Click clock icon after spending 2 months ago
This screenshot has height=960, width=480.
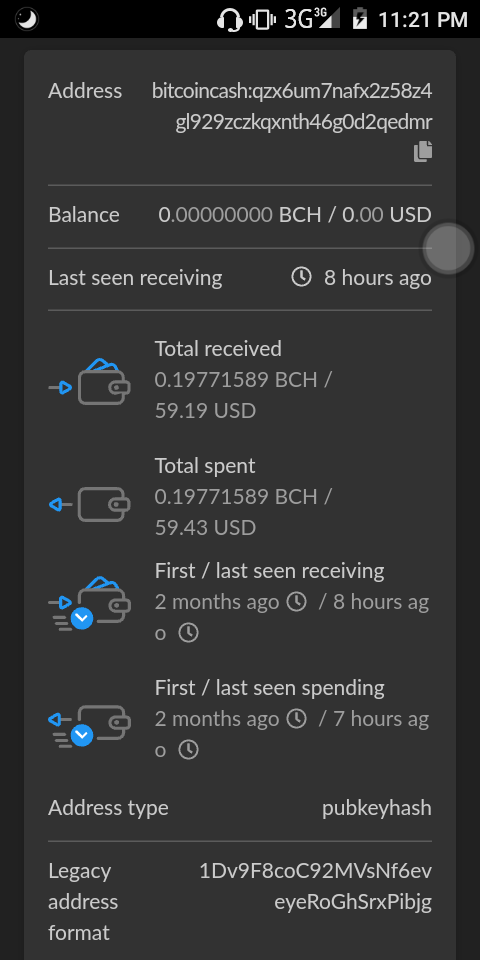tap(296, 718)
